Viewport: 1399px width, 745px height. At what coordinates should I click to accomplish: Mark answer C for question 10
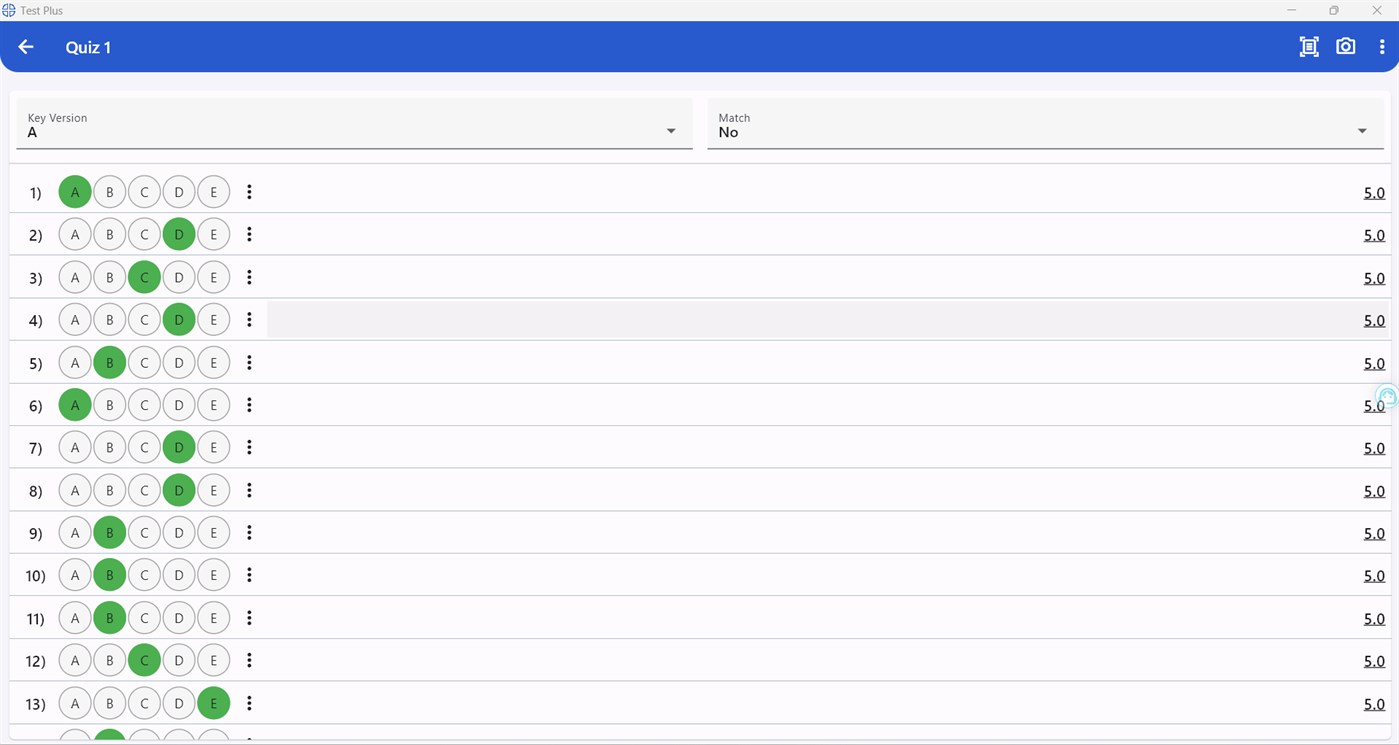144,574
